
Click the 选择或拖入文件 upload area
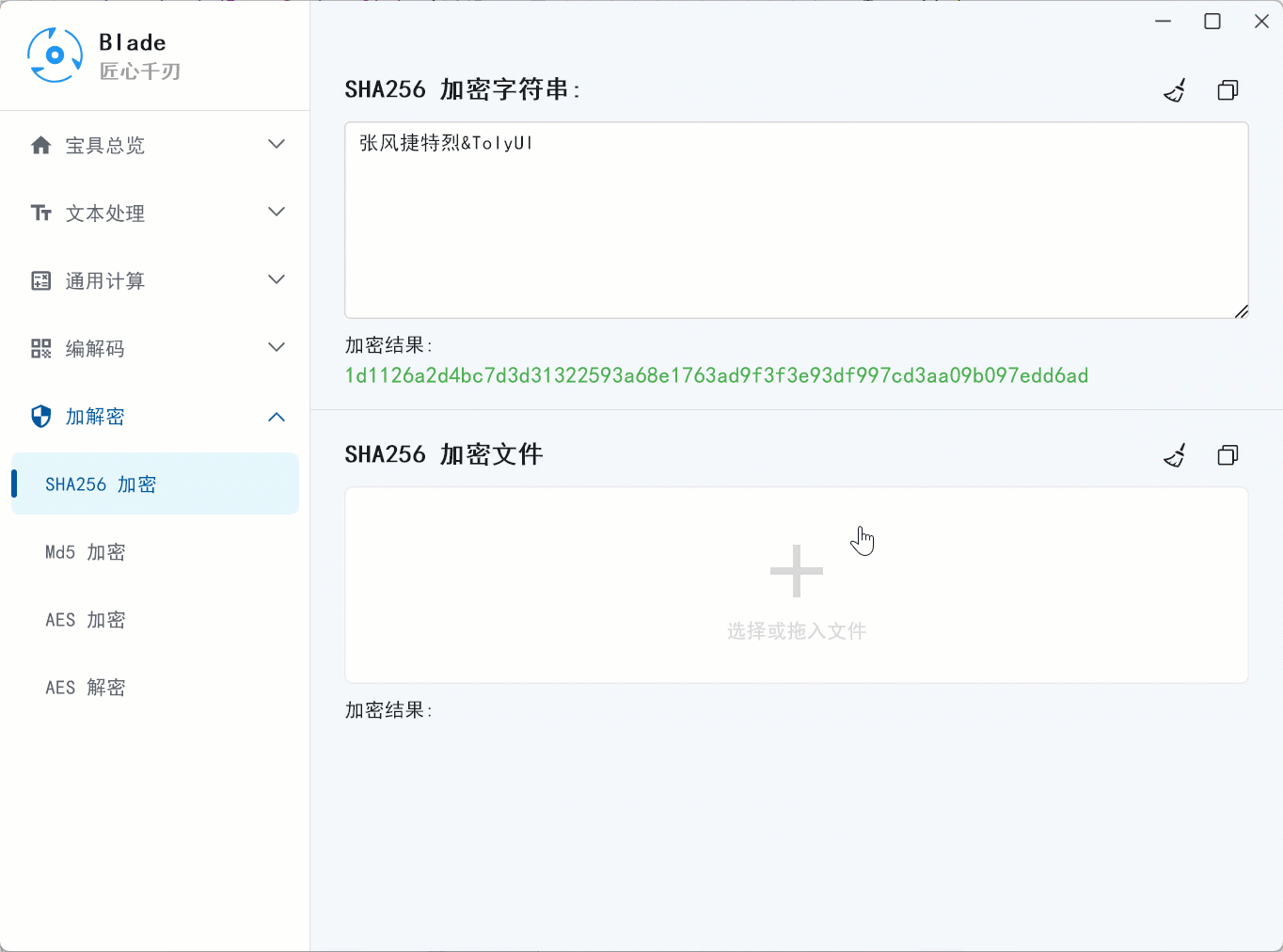click(796, 630)
